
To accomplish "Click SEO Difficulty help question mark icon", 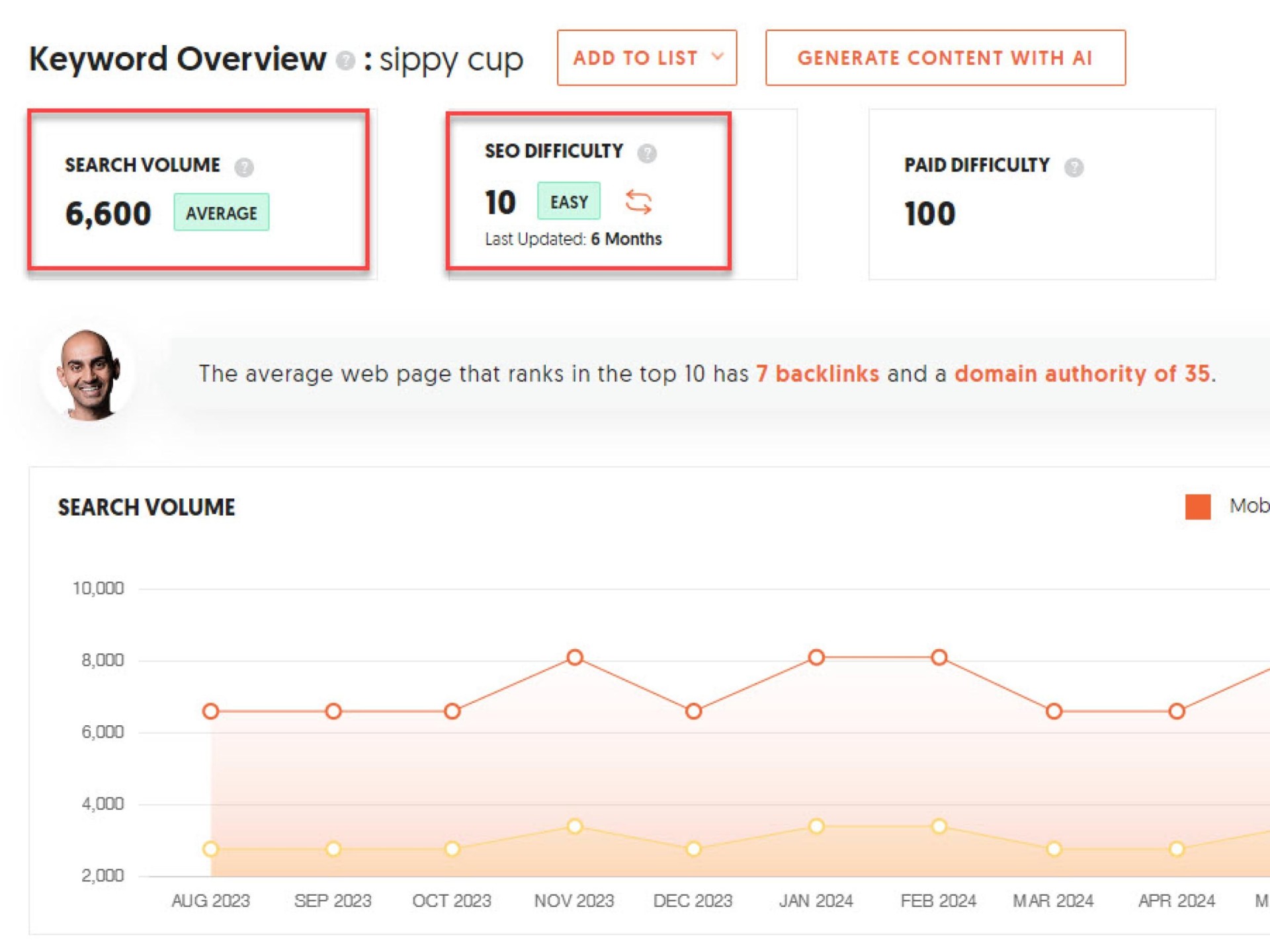I will (x=647, y=153).
